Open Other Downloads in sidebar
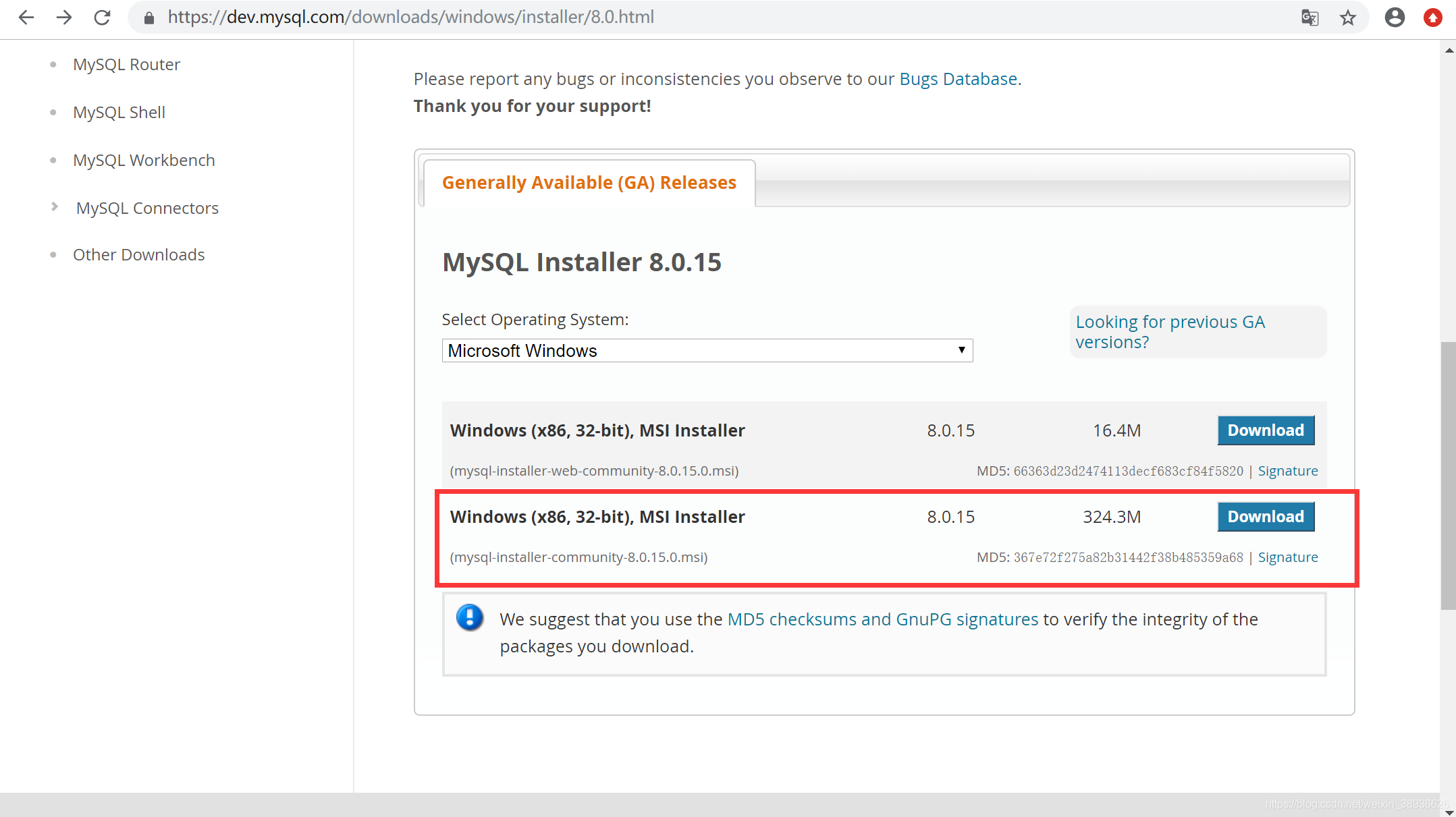 138,255
